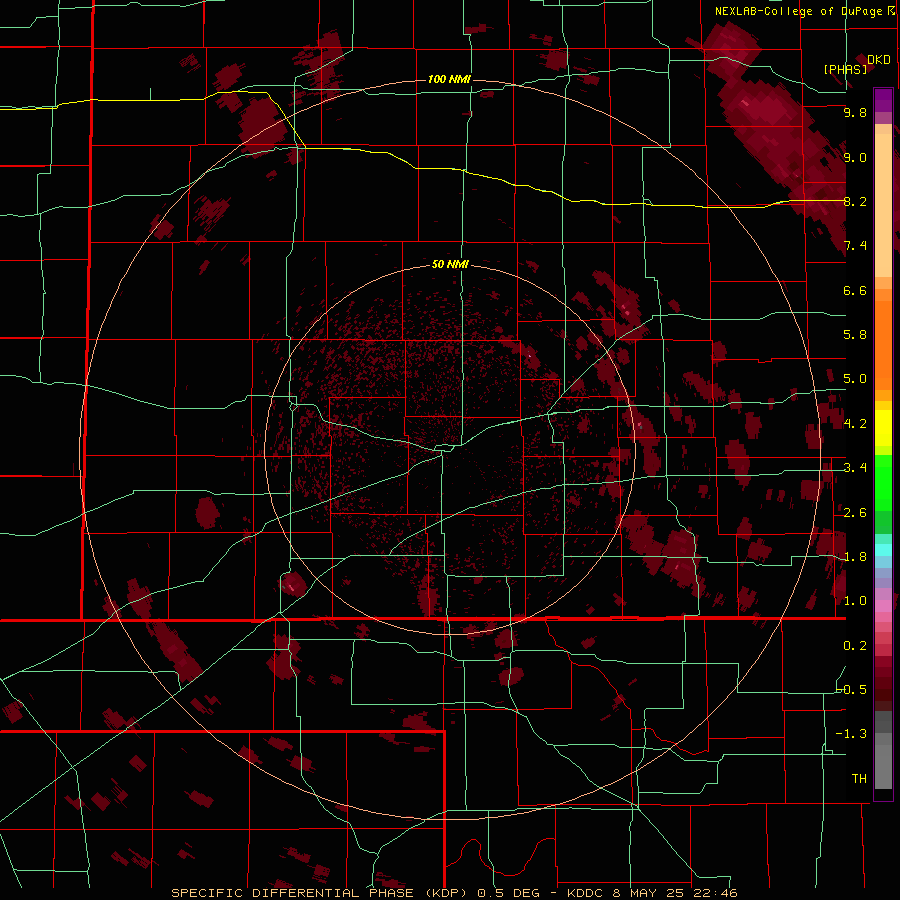
Task: Click the 2.6 scale value
Action: click(855, 512)
